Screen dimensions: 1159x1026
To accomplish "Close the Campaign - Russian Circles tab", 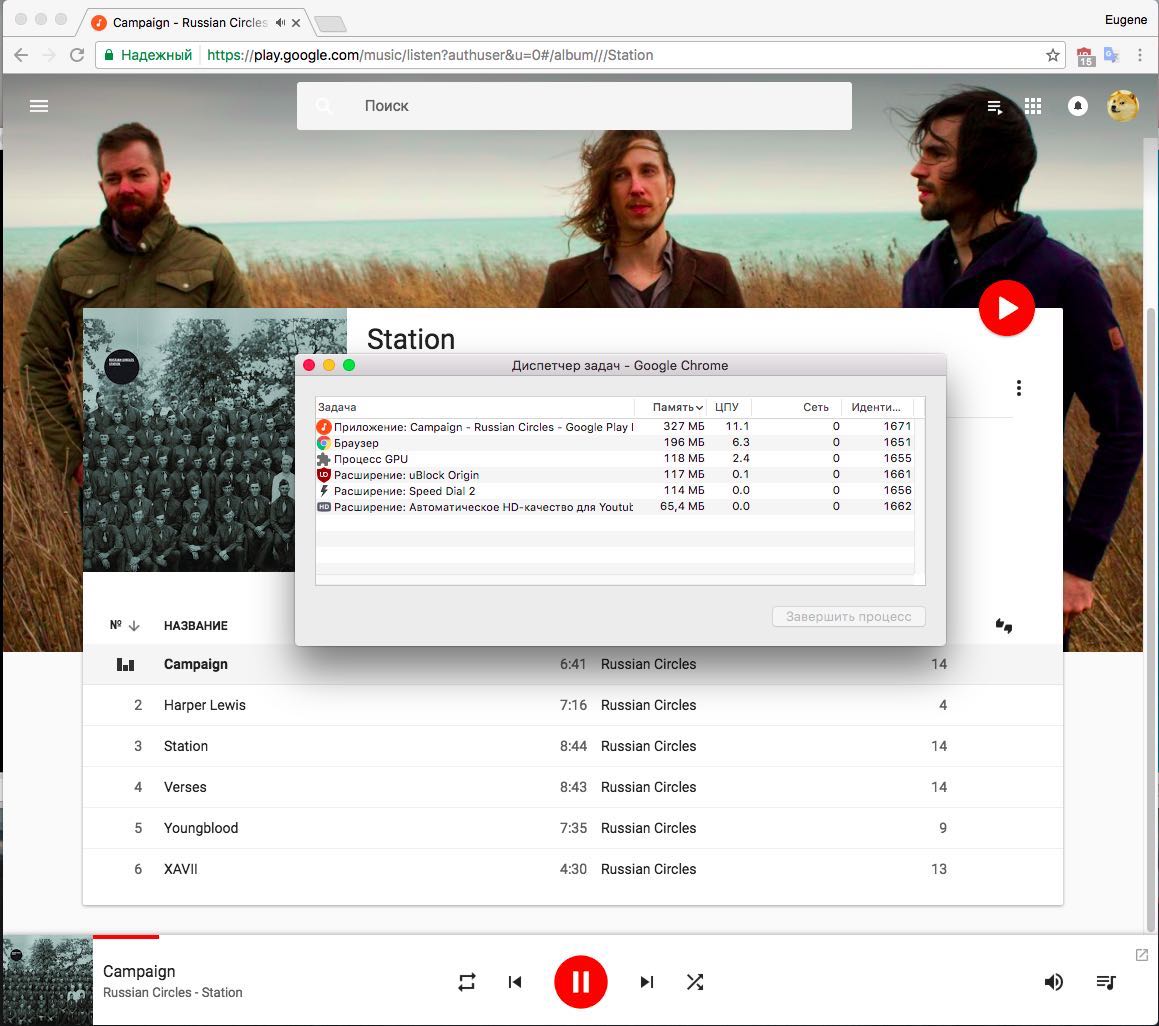I will (x=296, y=23).
